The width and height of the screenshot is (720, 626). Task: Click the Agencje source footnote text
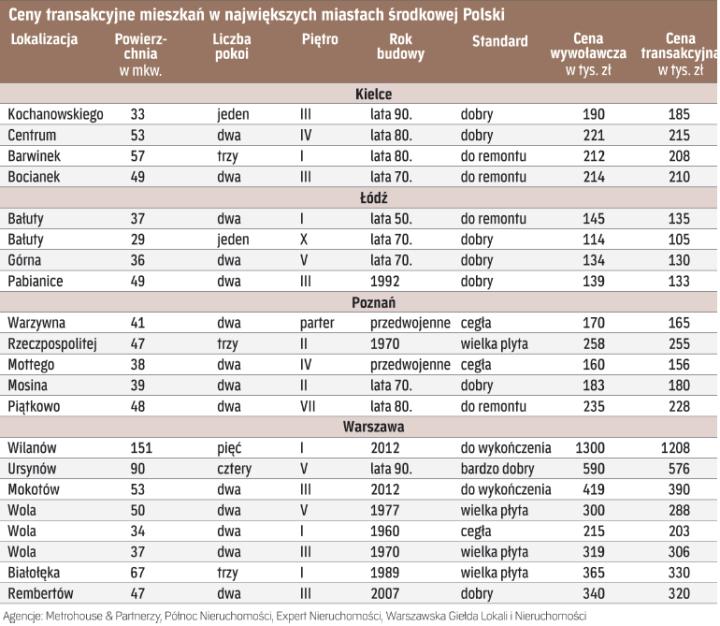pyautogui.click(x=293, y=616)
